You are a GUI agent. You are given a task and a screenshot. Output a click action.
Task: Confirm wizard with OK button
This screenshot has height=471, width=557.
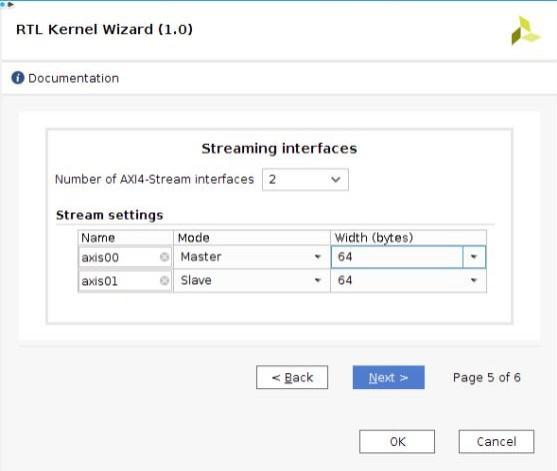pyautogui.click(x=397, y=442)
